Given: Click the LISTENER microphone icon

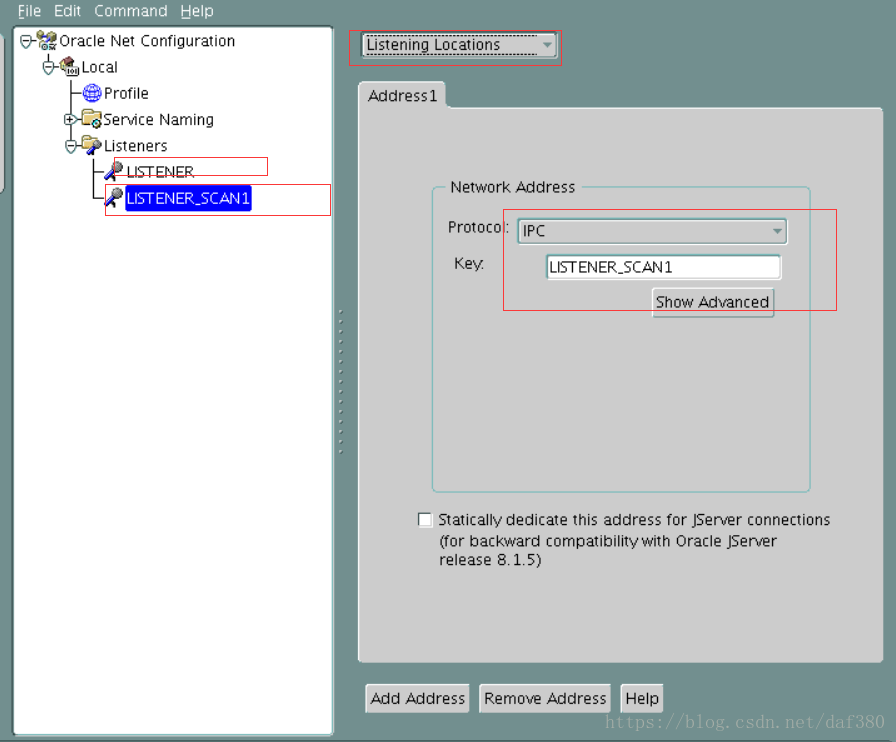Looking at the screenshot, I should pos(114,171).
